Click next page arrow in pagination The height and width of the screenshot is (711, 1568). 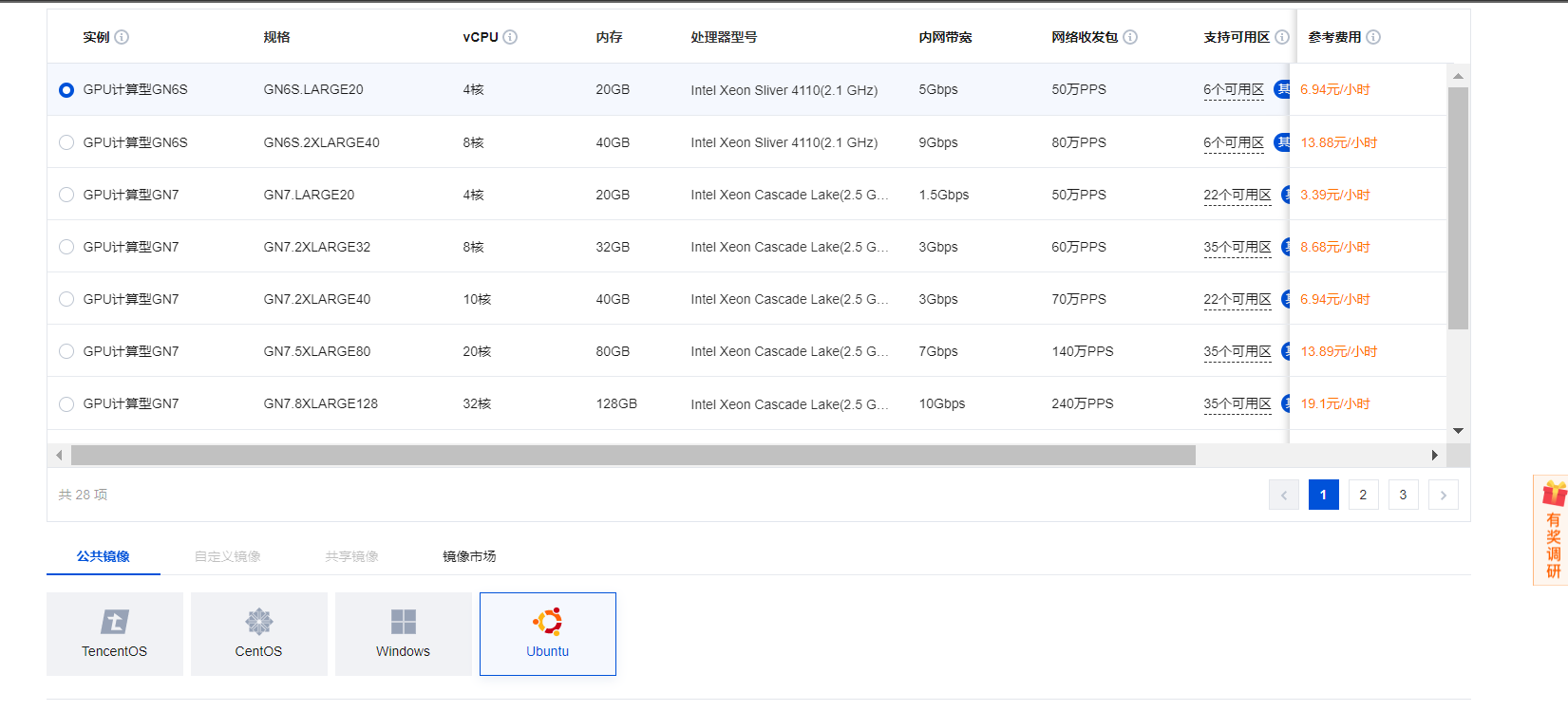click(1444, 495)
